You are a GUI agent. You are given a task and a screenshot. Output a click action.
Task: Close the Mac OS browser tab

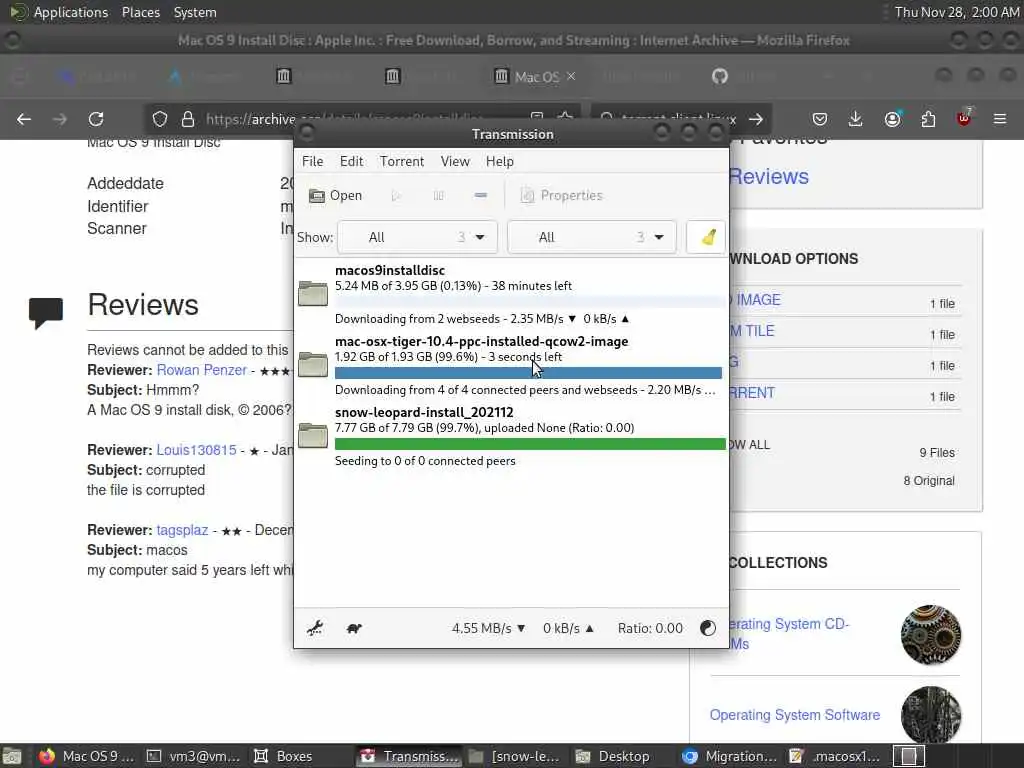coord(571,76)
